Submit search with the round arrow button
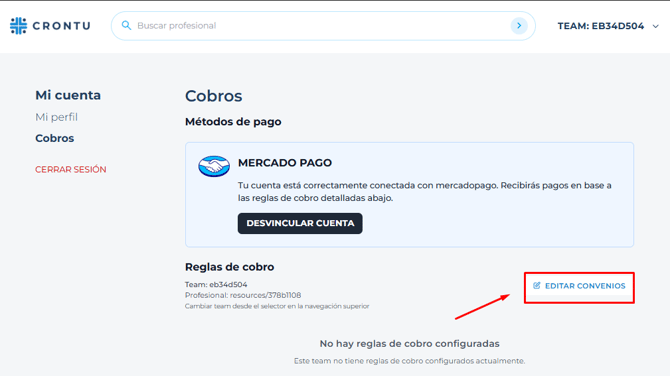This screenshot has width=670, height=376. (519, 26)
